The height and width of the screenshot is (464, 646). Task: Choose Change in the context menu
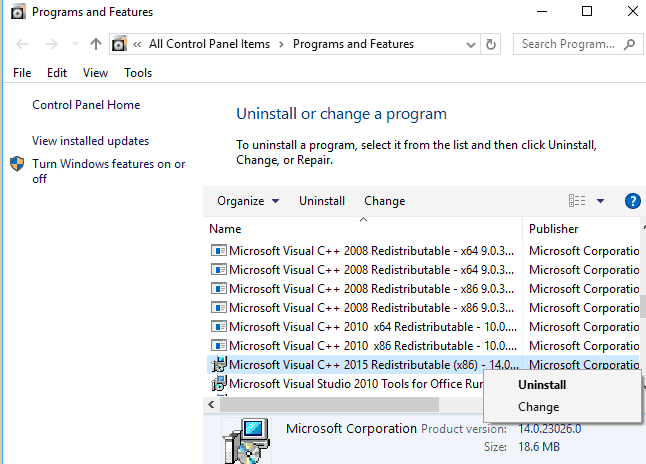[538, 407]
